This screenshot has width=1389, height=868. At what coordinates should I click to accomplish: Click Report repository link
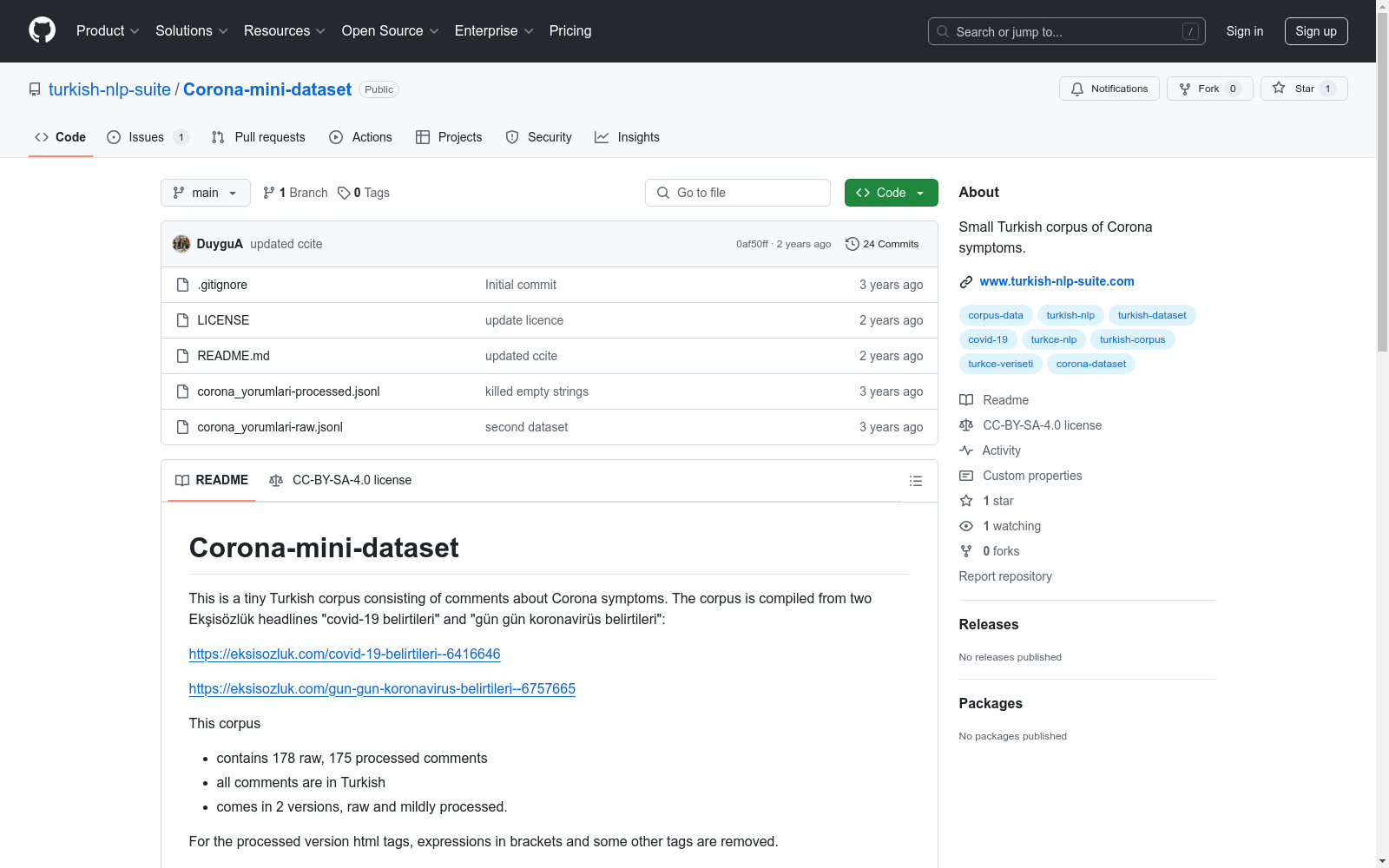pyautogui.click(x=1005, y=576)
